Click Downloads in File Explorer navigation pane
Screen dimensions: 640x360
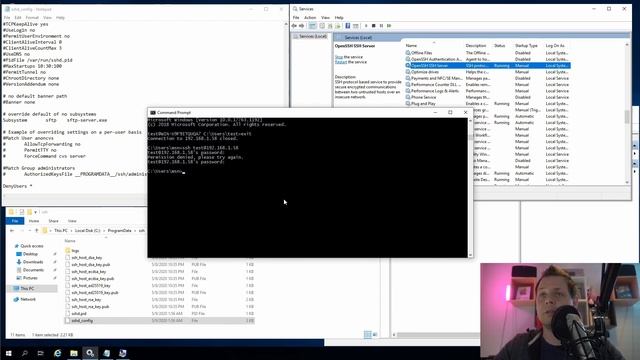click(x=33, y=262)
